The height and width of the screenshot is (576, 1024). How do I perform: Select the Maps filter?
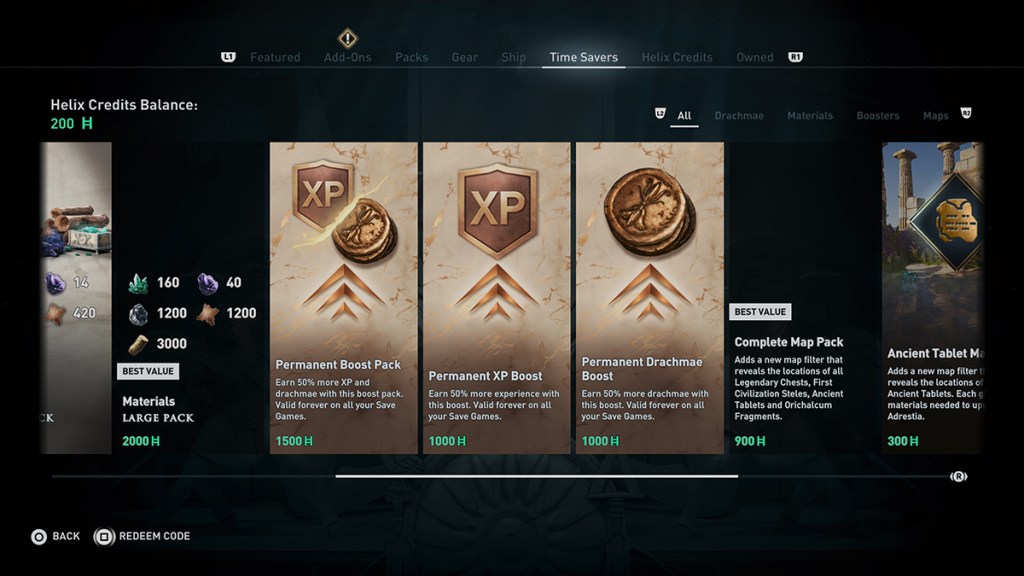pyautogui.click(x=935, y=116)
